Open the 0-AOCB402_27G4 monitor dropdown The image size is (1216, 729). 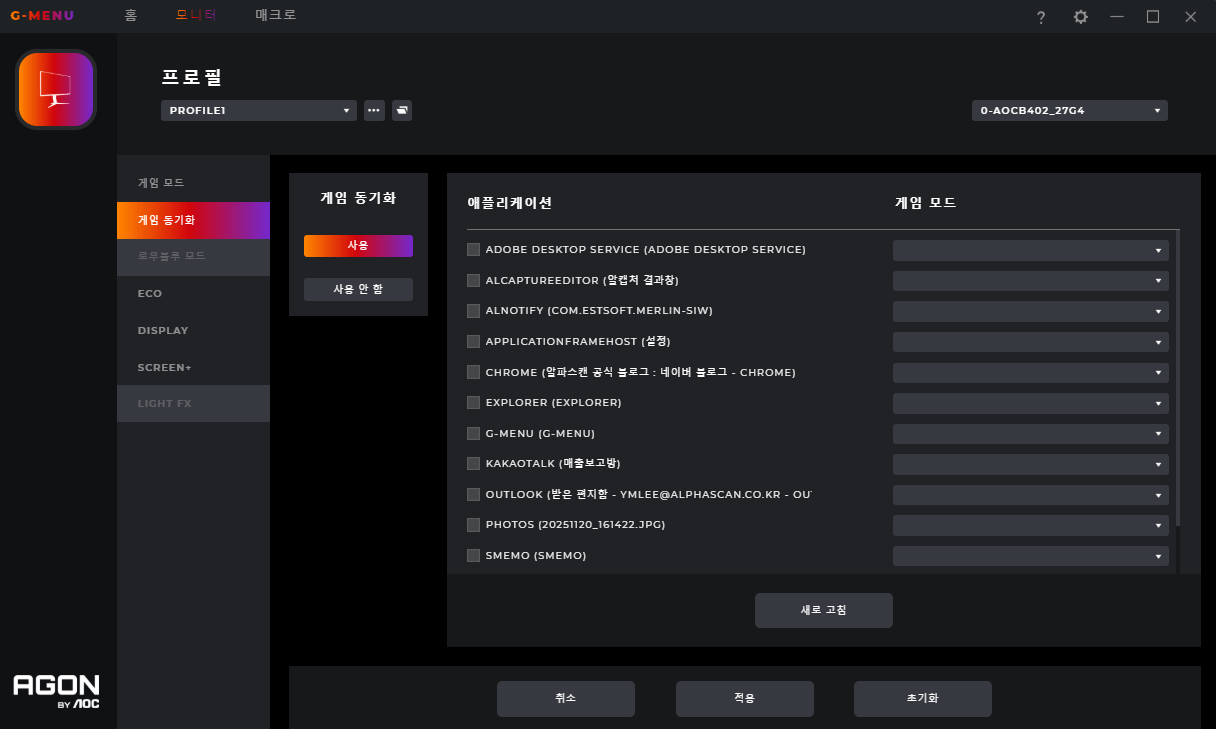pyautogui.click(x=1069, y=110)
